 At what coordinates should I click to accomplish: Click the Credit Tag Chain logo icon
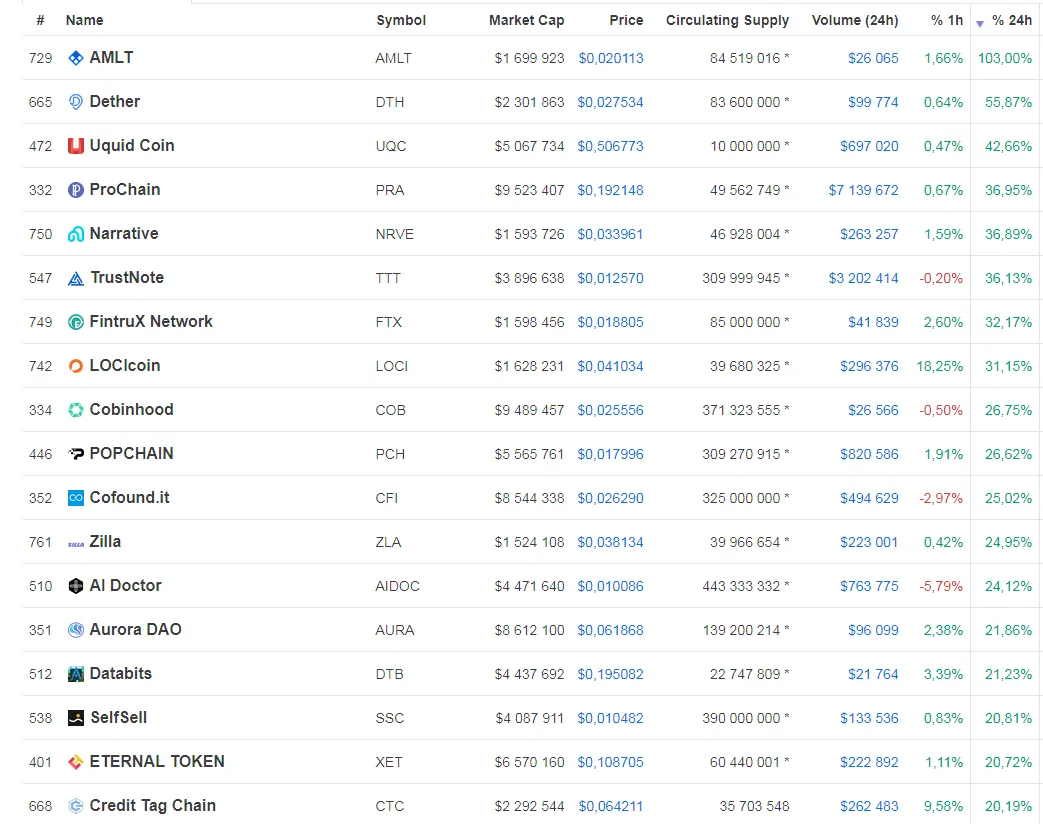76,805
